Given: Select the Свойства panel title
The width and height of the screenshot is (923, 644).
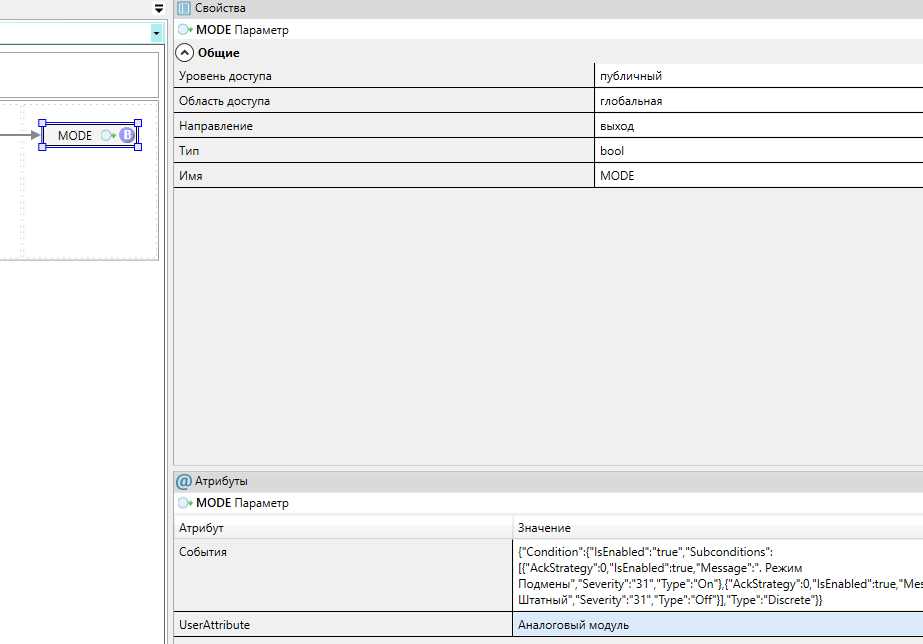Looking at the screenshot, I should (220, 8).
